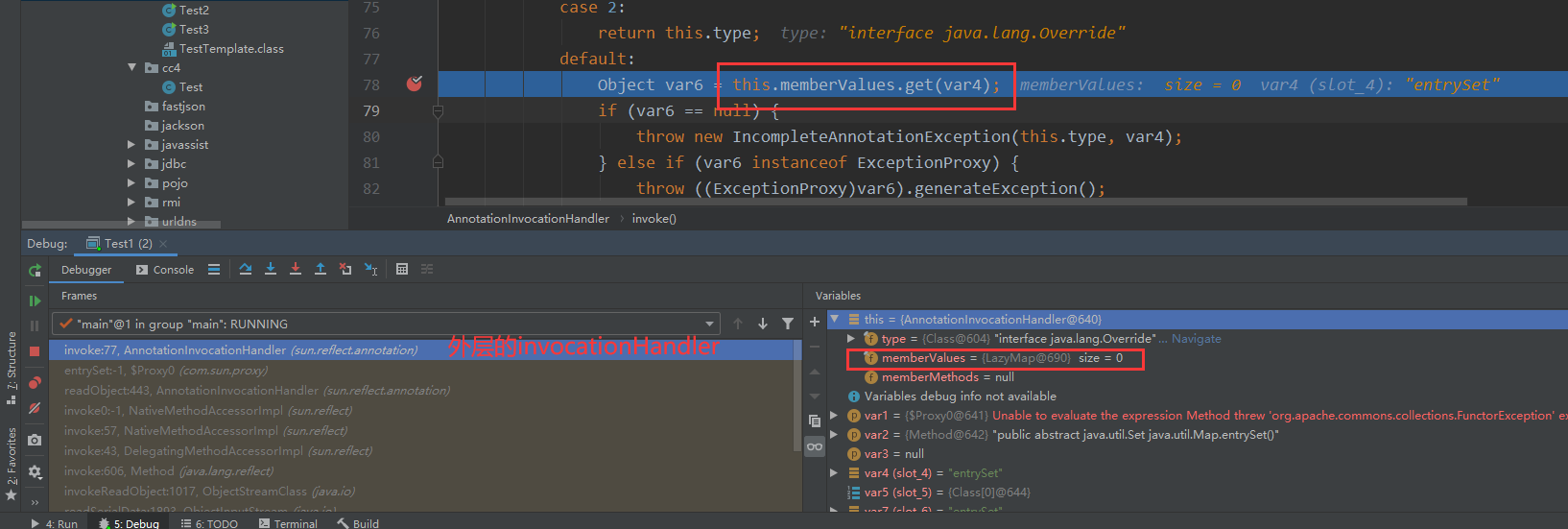
Task: Click the Navigate link
Action: 1197,339
